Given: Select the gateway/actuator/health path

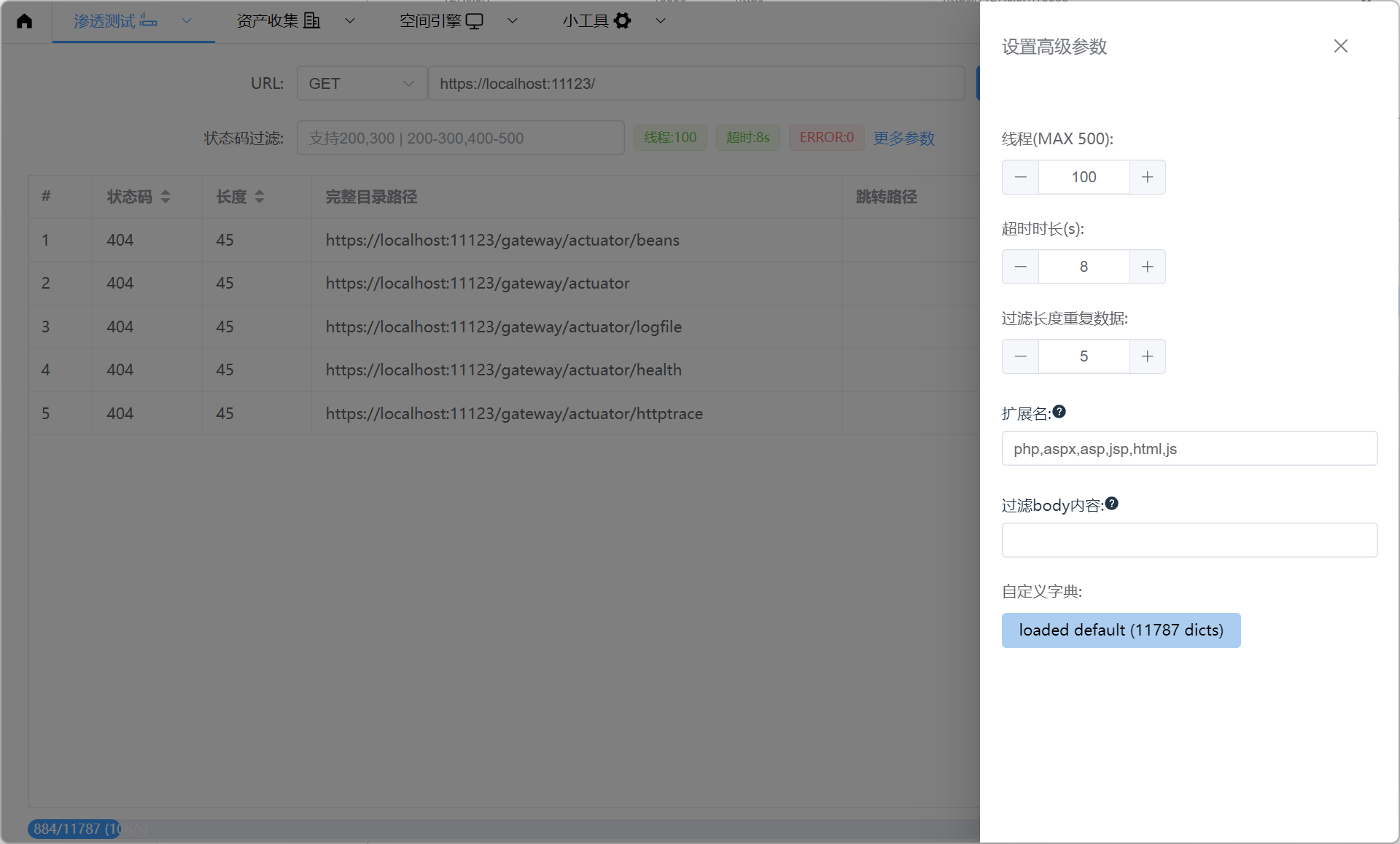Looking at the screenshot, I should pos(504,370).
